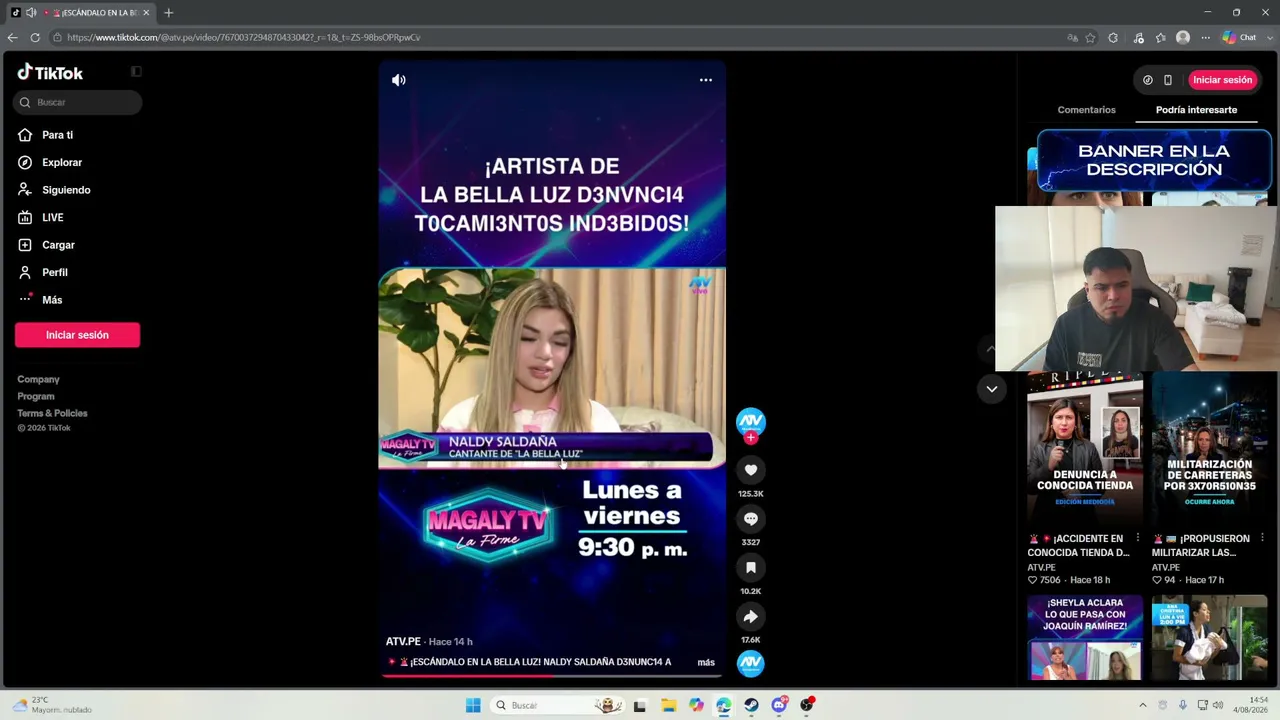Image resolution: width=1280 pixels, height=720 pixels.
Task: Switch to the Comentarios tab
Action: pyautogui.click(x=1086, y=110)
